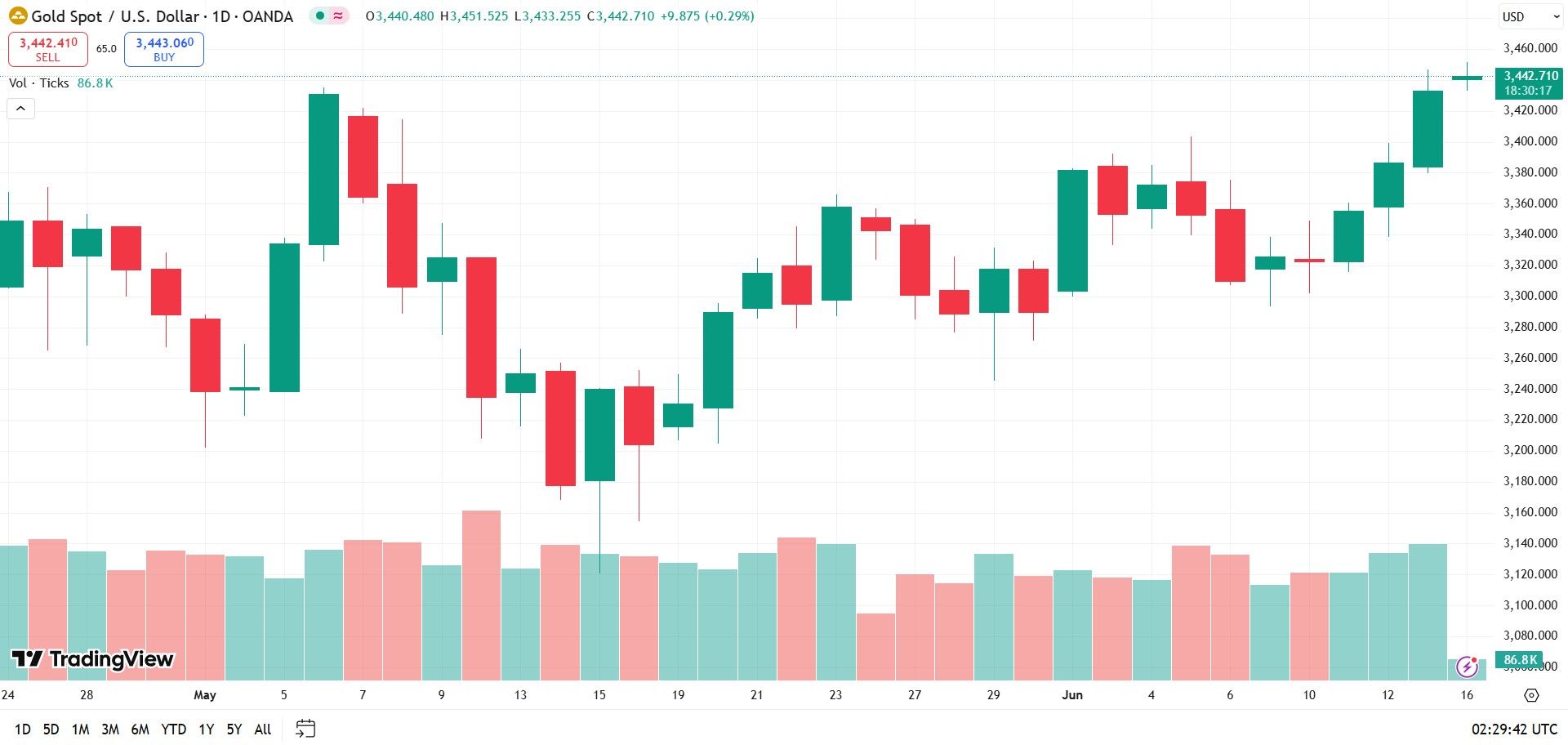Screen dimensions: 1568x745
Task: Select the 6M time range
Action: click(140, 729)
